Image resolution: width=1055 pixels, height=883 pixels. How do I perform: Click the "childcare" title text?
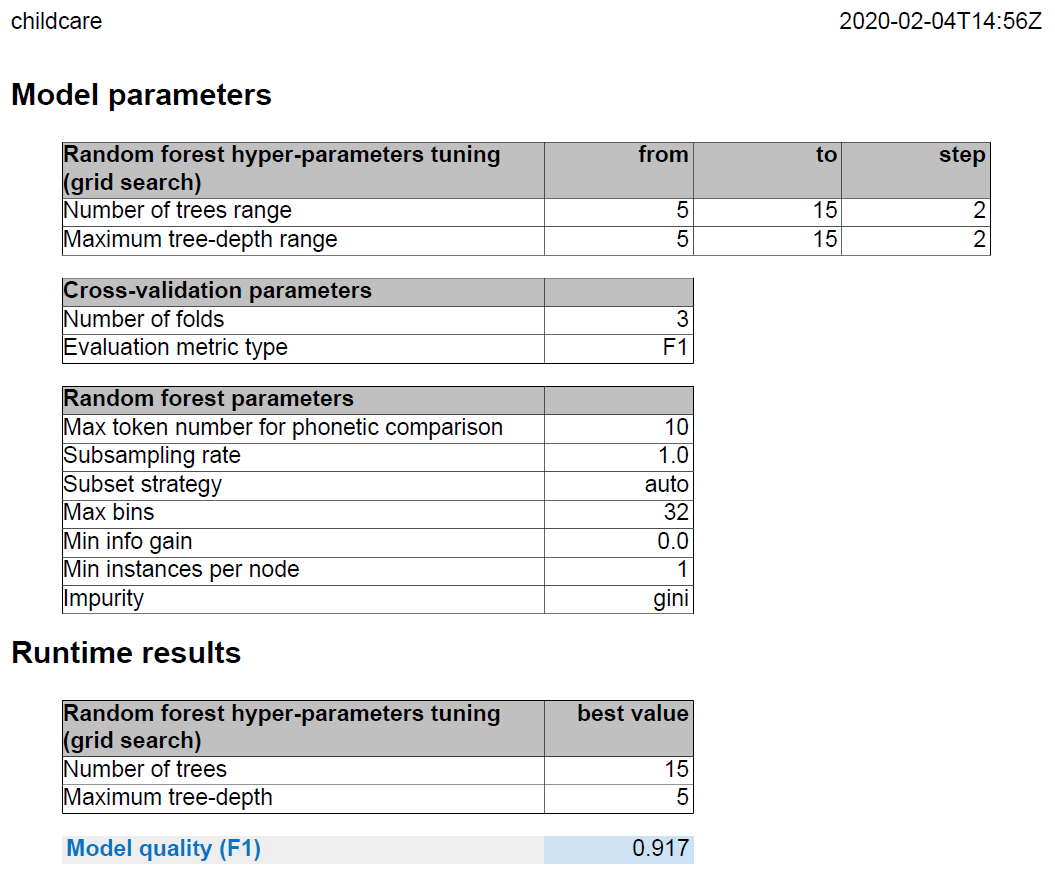point(56,21)
